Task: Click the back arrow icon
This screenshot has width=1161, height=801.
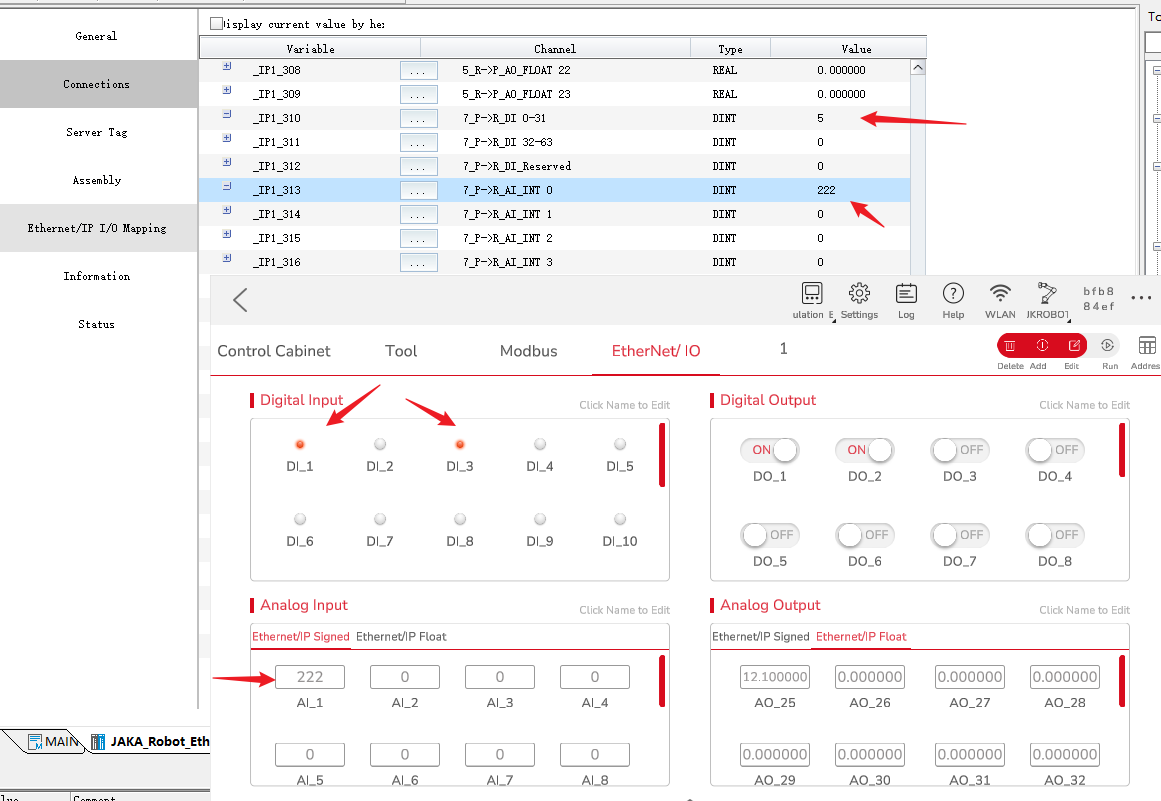Action: click(240, 300)
